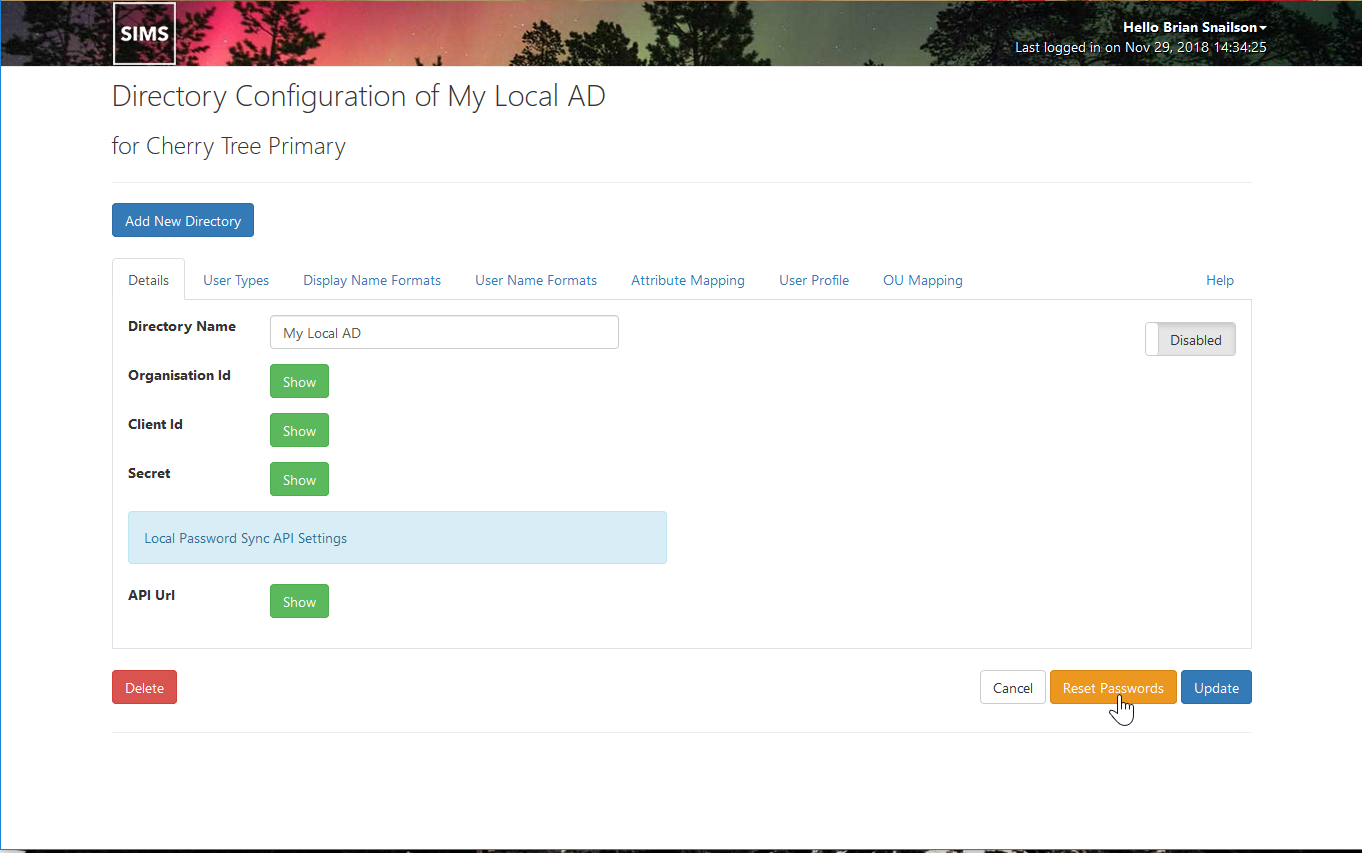Show the Client Id value
This screenshot has height=853, width=1362.
pyautogui.click(x=299, y=431)
